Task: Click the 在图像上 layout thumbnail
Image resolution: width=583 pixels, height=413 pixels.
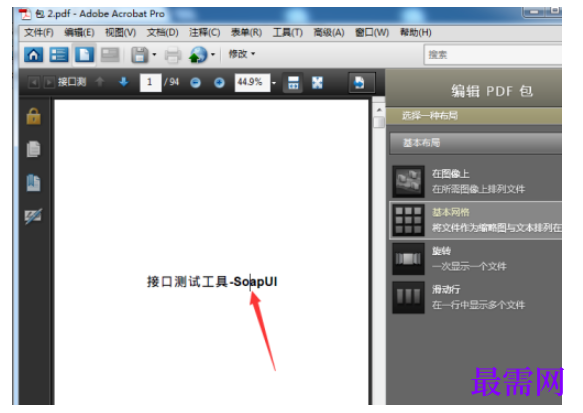Action: [x=408, y=182]
